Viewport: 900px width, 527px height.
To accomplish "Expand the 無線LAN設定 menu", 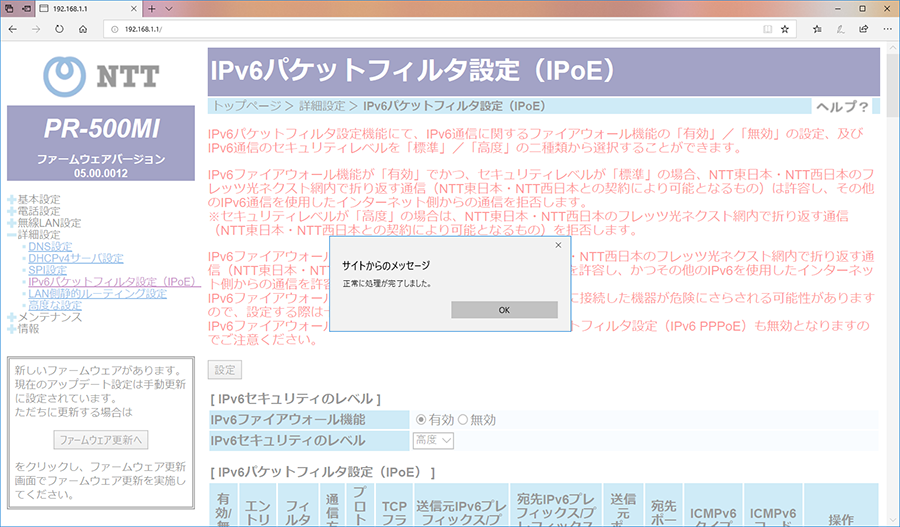I will [x=44, y=223].
